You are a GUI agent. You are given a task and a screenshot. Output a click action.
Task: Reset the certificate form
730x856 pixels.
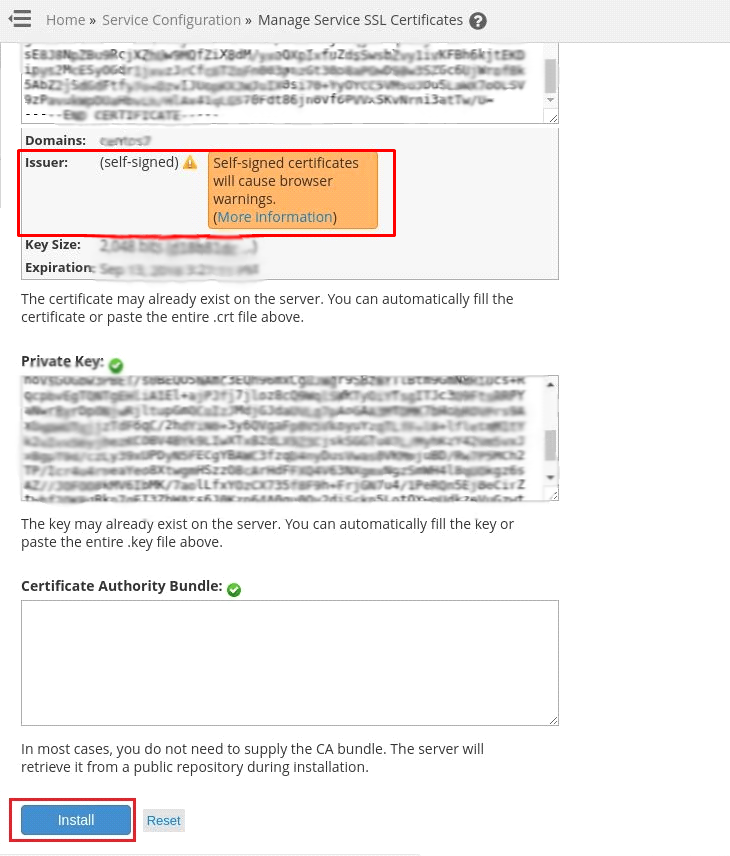pyautogui.click(x=164, y=821)
